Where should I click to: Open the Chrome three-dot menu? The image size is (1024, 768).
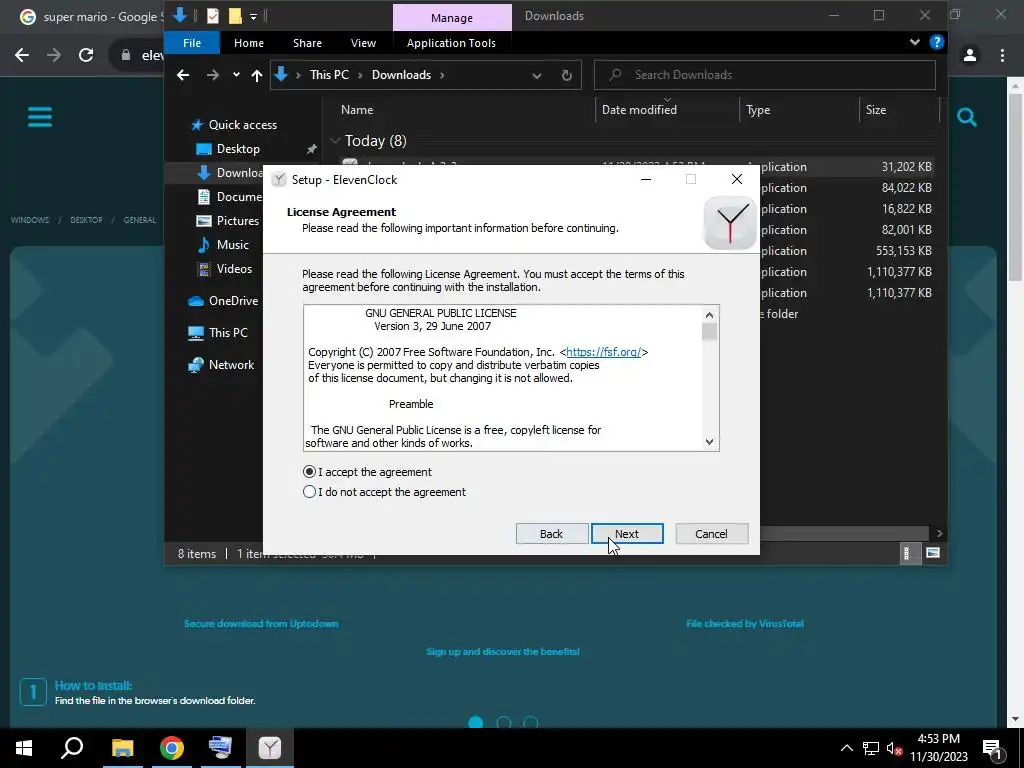(1002, 56)
